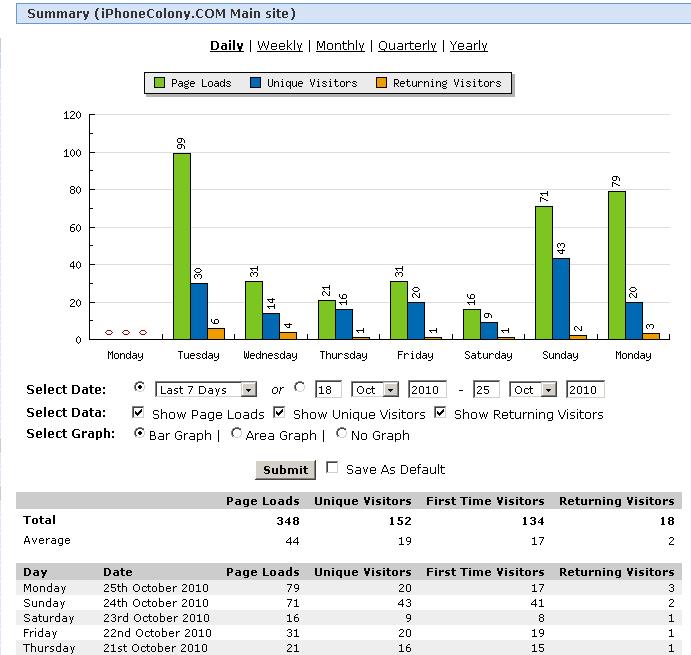The height and width of the screenshot is (655, 691).
Task: Choose the No Graph radio option
Action: tap(342, 434)
